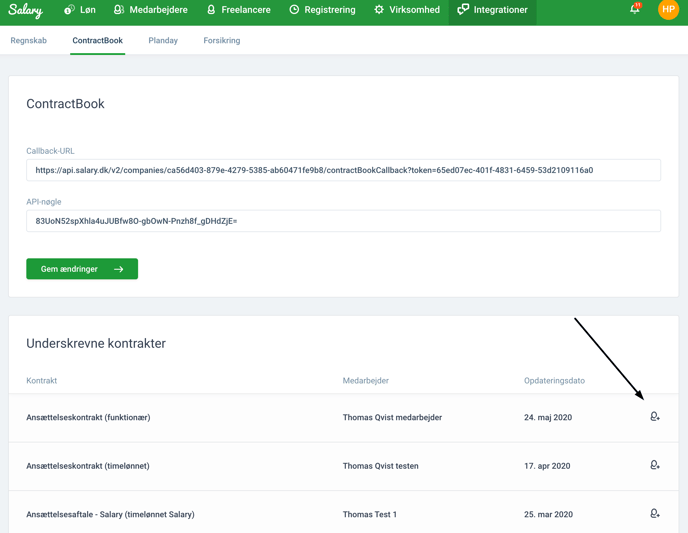Viewport: 688px width, 533px height.
Task: Click the puzzle icon beside Integrationer
Action: pyautogui.click(x=462, y=10)
